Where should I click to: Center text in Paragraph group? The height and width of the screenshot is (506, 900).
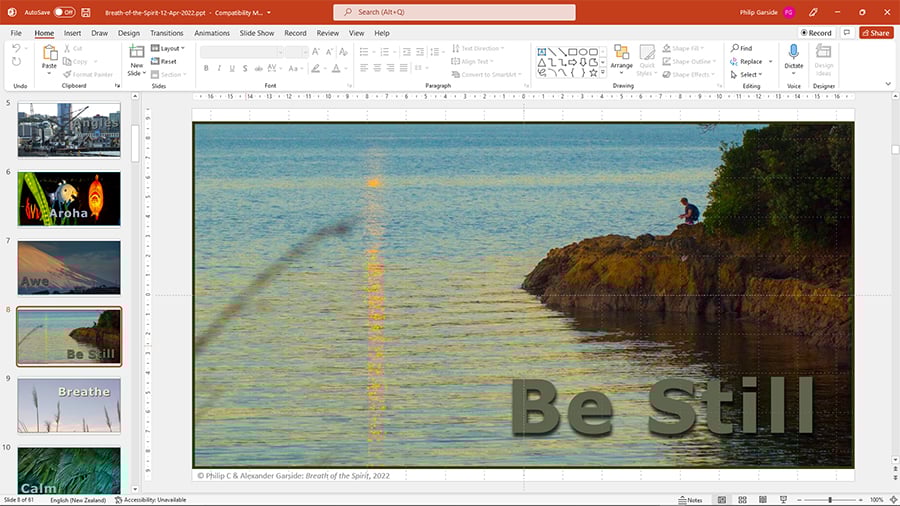tap(377, 68)
